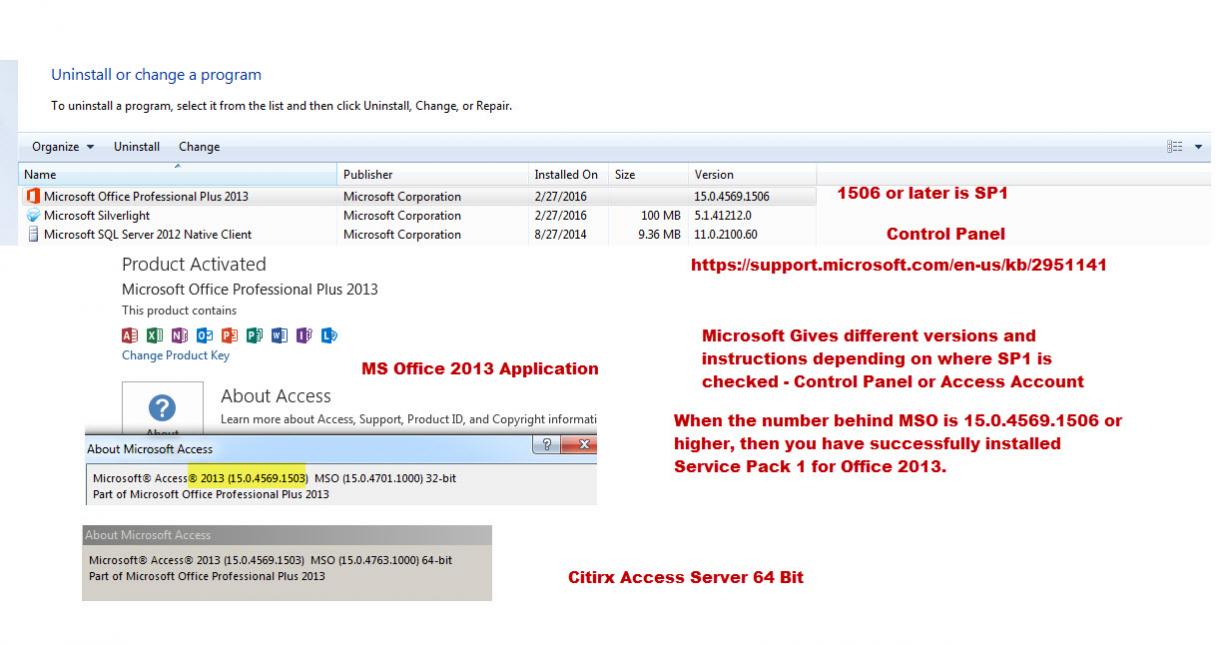Image resolution: width=1220 pixels, height=645 pixels.
Task: Sort by the Installed On column
Action: point(566,175)
